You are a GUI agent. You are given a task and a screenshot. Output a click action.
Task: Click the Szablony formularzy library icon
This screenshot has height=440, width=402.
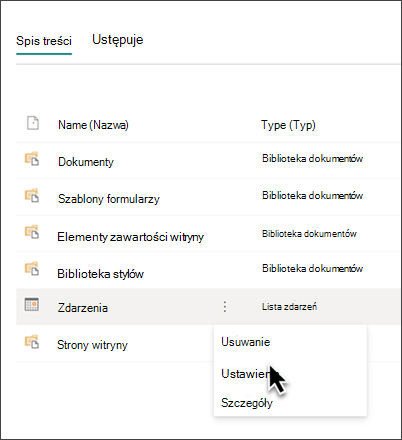click(x=32, y=195)
